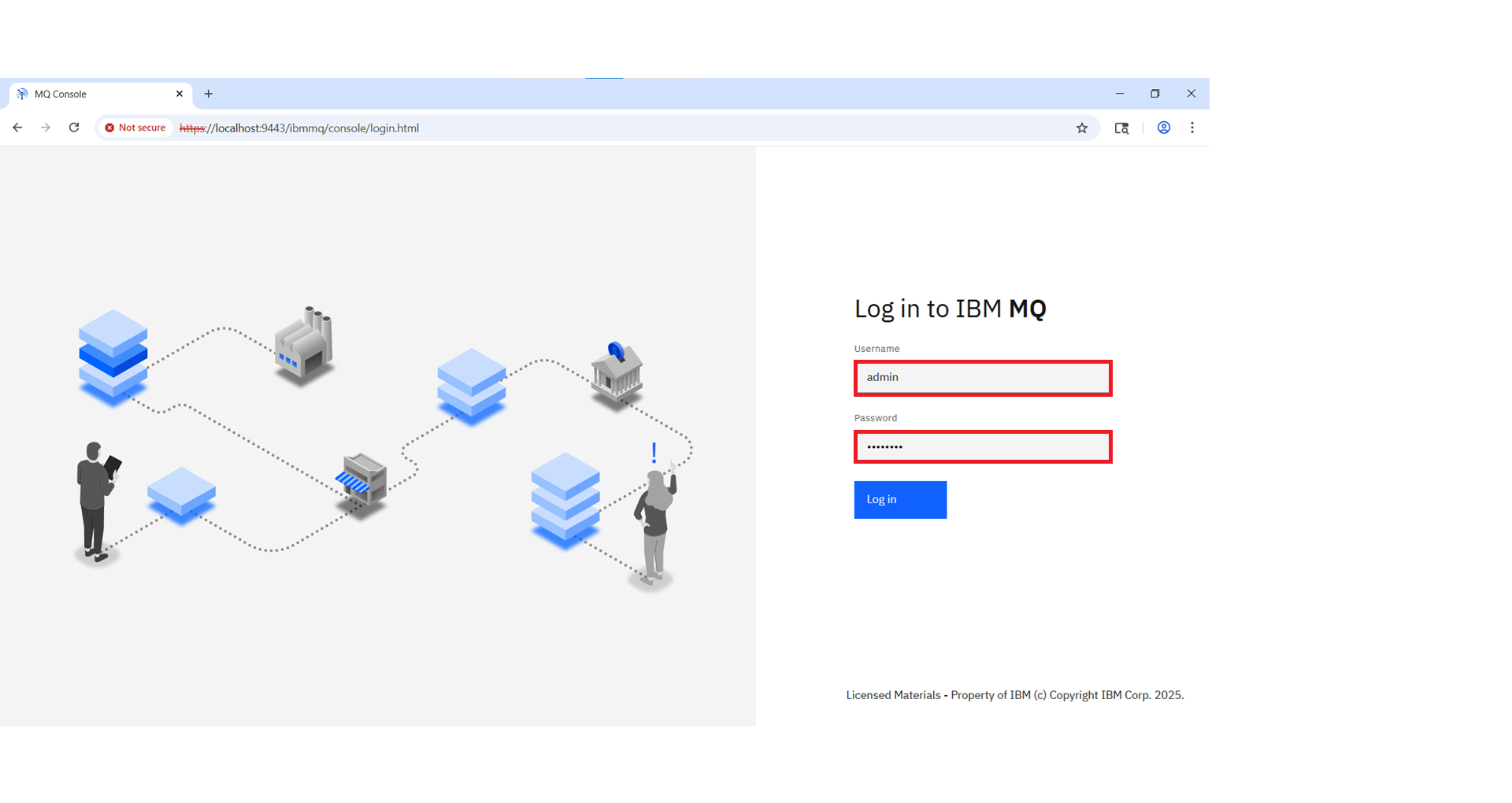The image size is (1512, 803).
Task: Focus the Username input field
Action: pyautogui.click(x=983, y=378)
